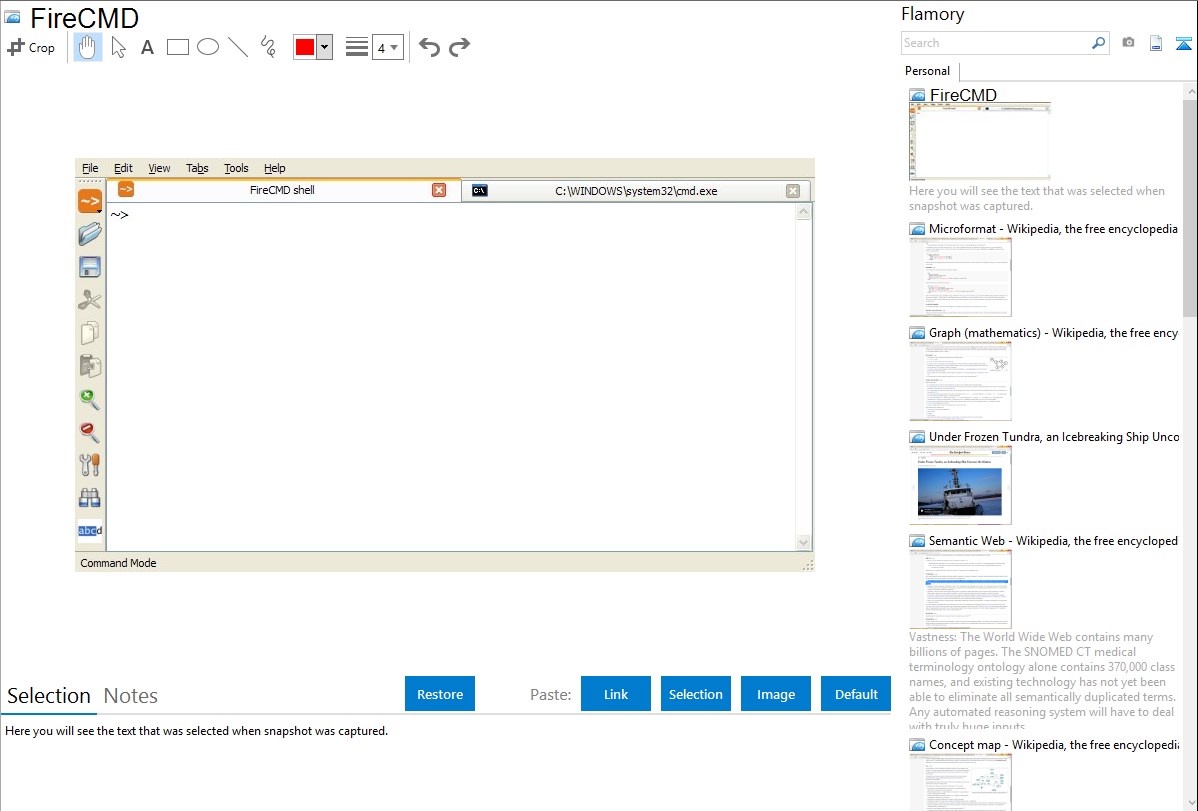Click the abcd text highlight icon
The width and height of the screenshot is (1198, 811).
(x=90, y=530)
